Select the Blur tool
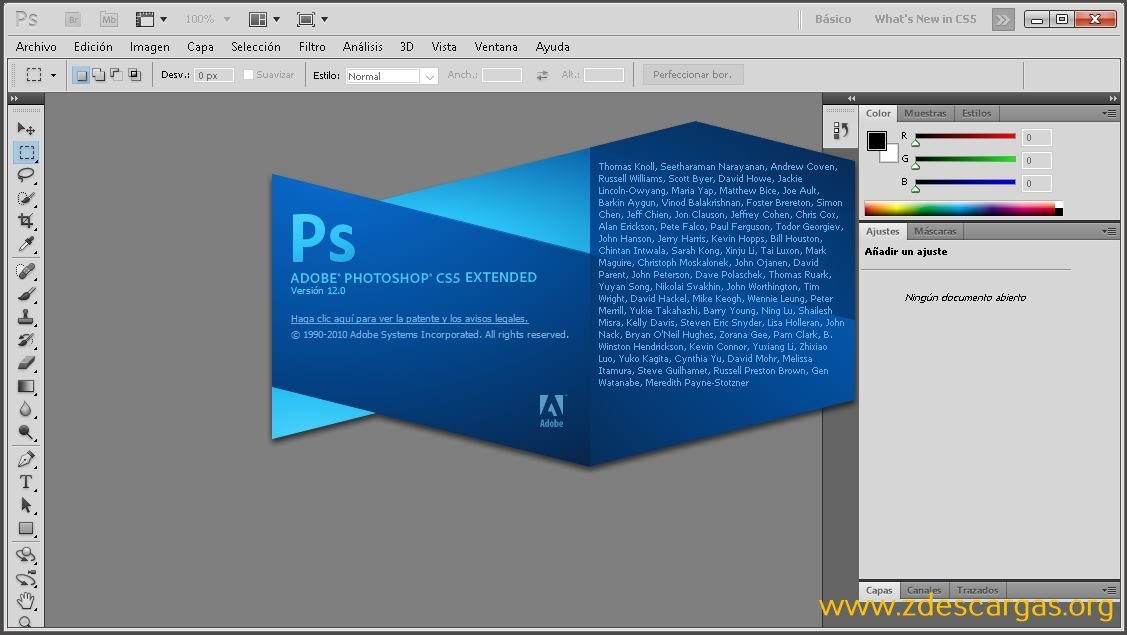 26,409
